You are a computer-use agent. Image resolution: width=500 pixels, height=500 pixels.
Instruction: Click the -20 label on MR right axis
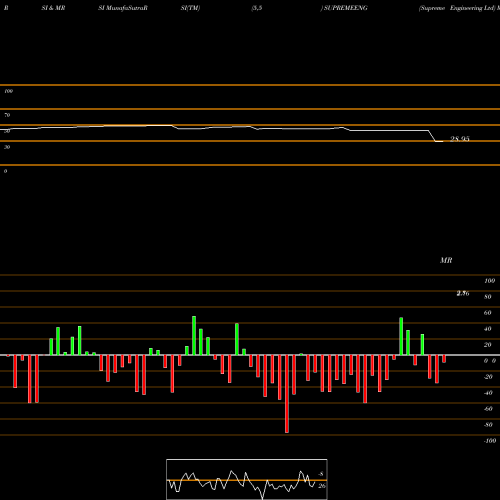click(x=488, y=377)
